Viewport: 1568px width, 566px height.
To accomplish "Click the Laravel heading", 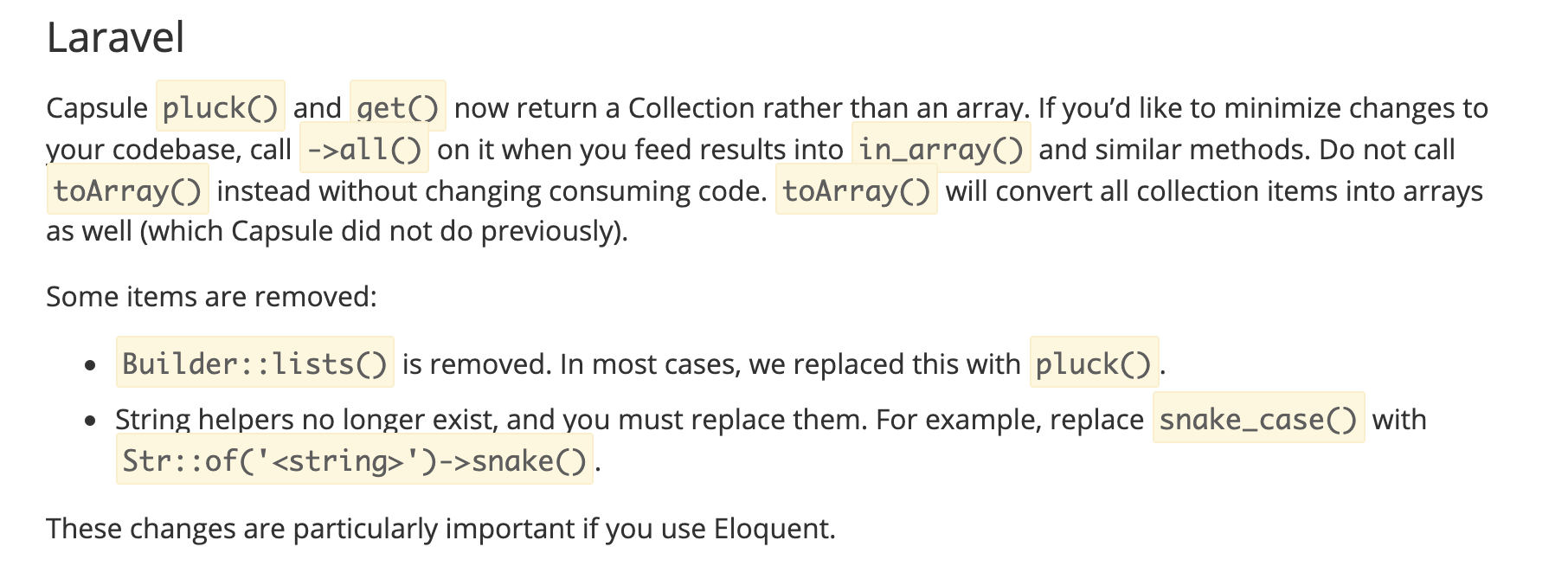I will coord(115,38).
